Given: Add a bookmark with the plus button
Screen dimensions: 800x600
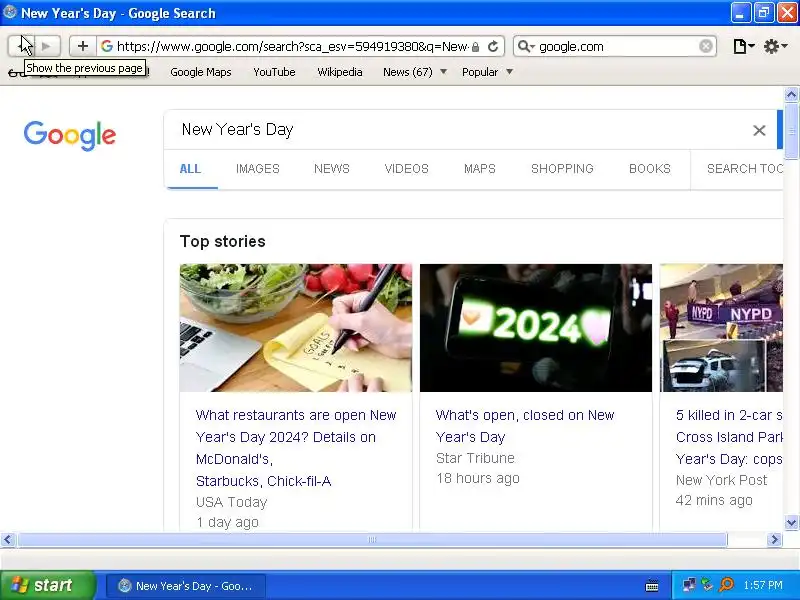Looking at the screenshot, I should [83, 46].
